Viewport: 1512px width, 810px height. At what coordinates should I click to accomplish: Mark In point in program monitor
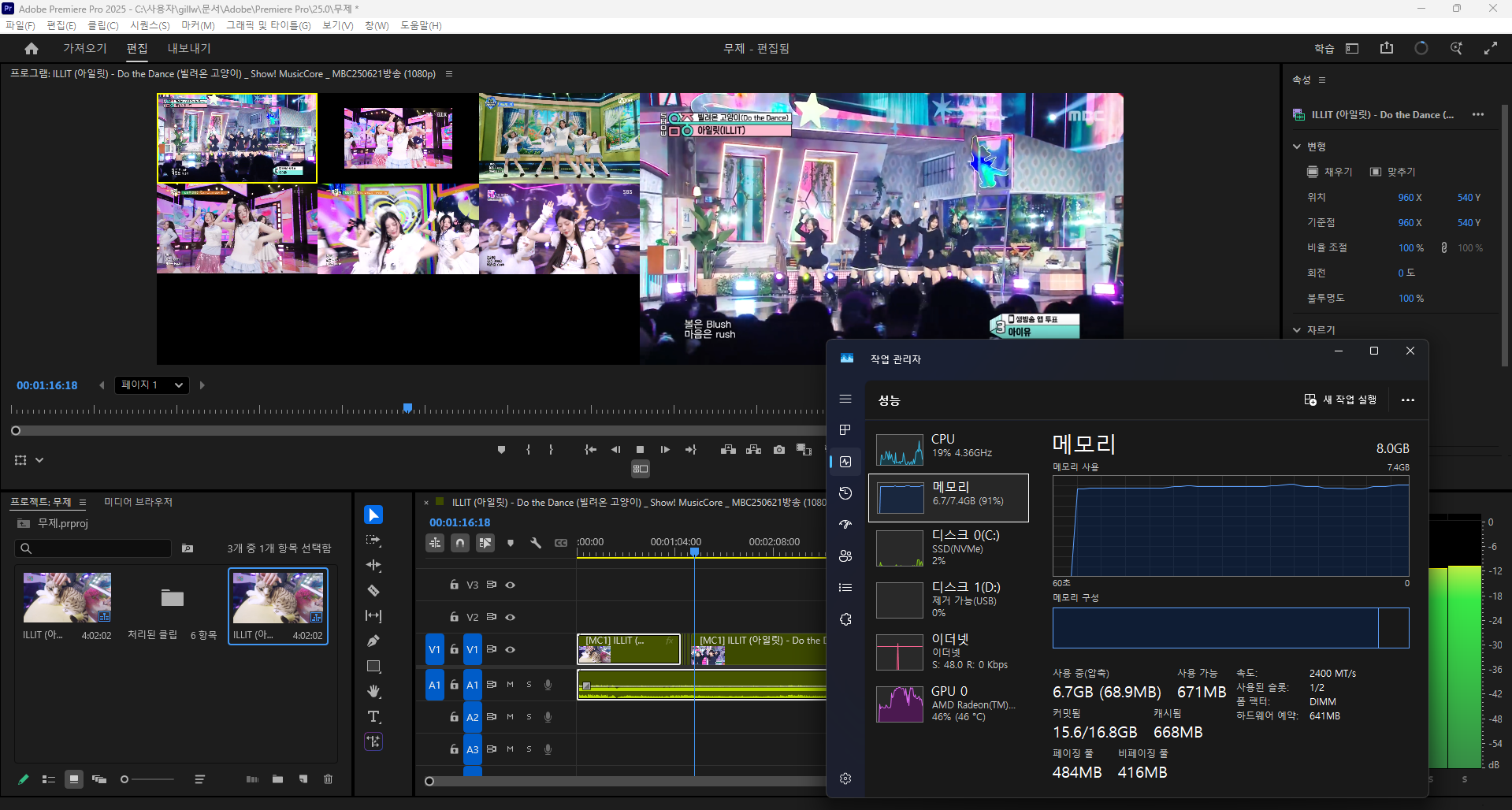[528, 450]
